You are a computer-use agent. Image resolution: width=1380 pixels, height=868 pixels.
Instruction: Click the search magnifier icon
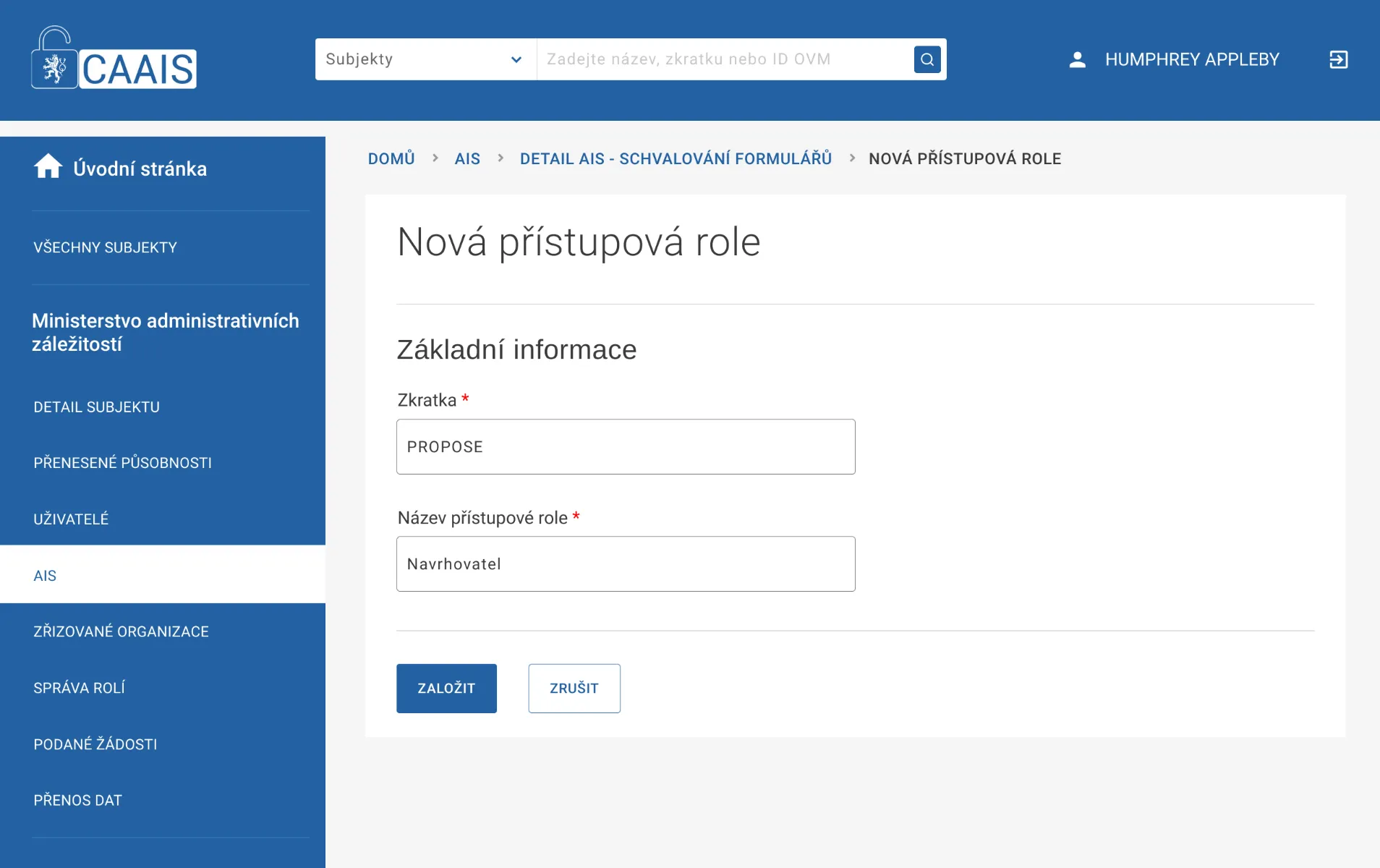point(927,59)
